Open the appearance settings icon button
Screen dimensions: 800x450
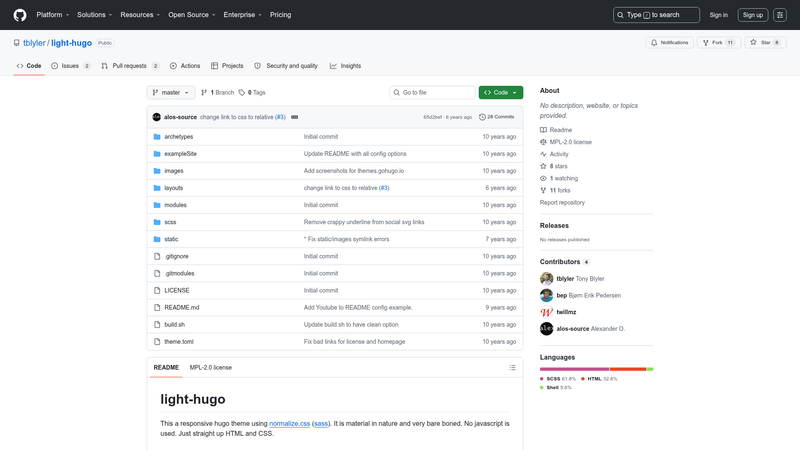coord(780,15)
